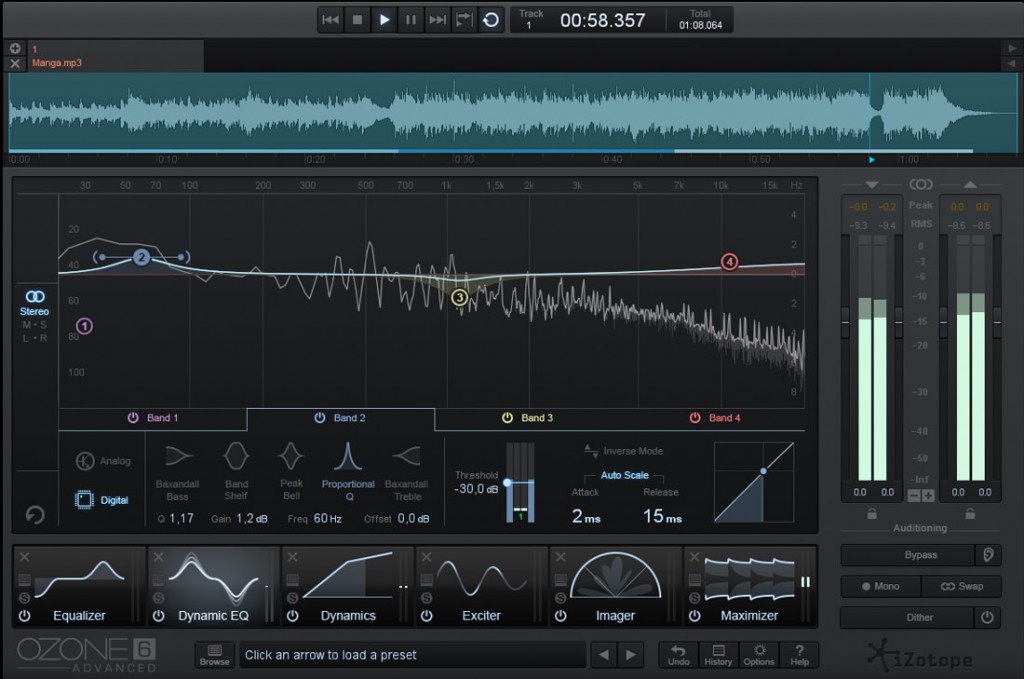Open the Imager module

tap(616, 586)
